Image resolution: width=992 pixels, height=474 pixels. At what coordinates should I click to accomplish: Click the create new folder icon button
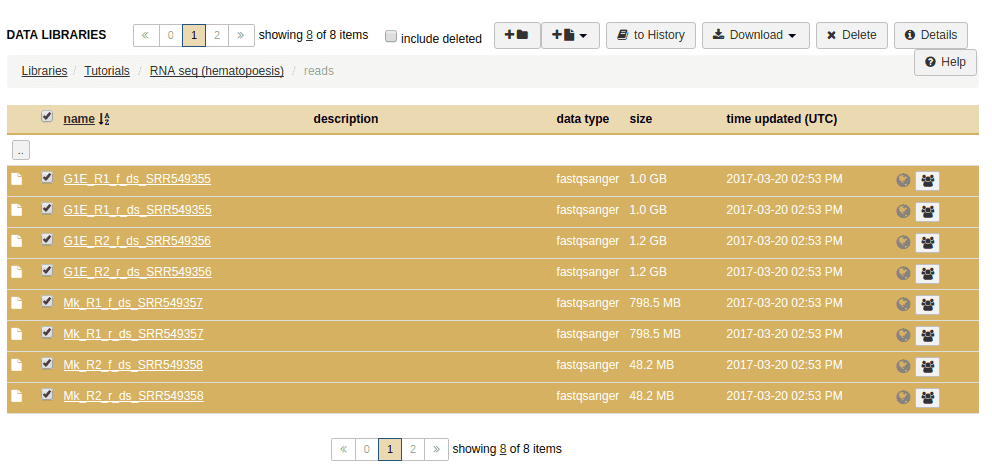(516, 35)
